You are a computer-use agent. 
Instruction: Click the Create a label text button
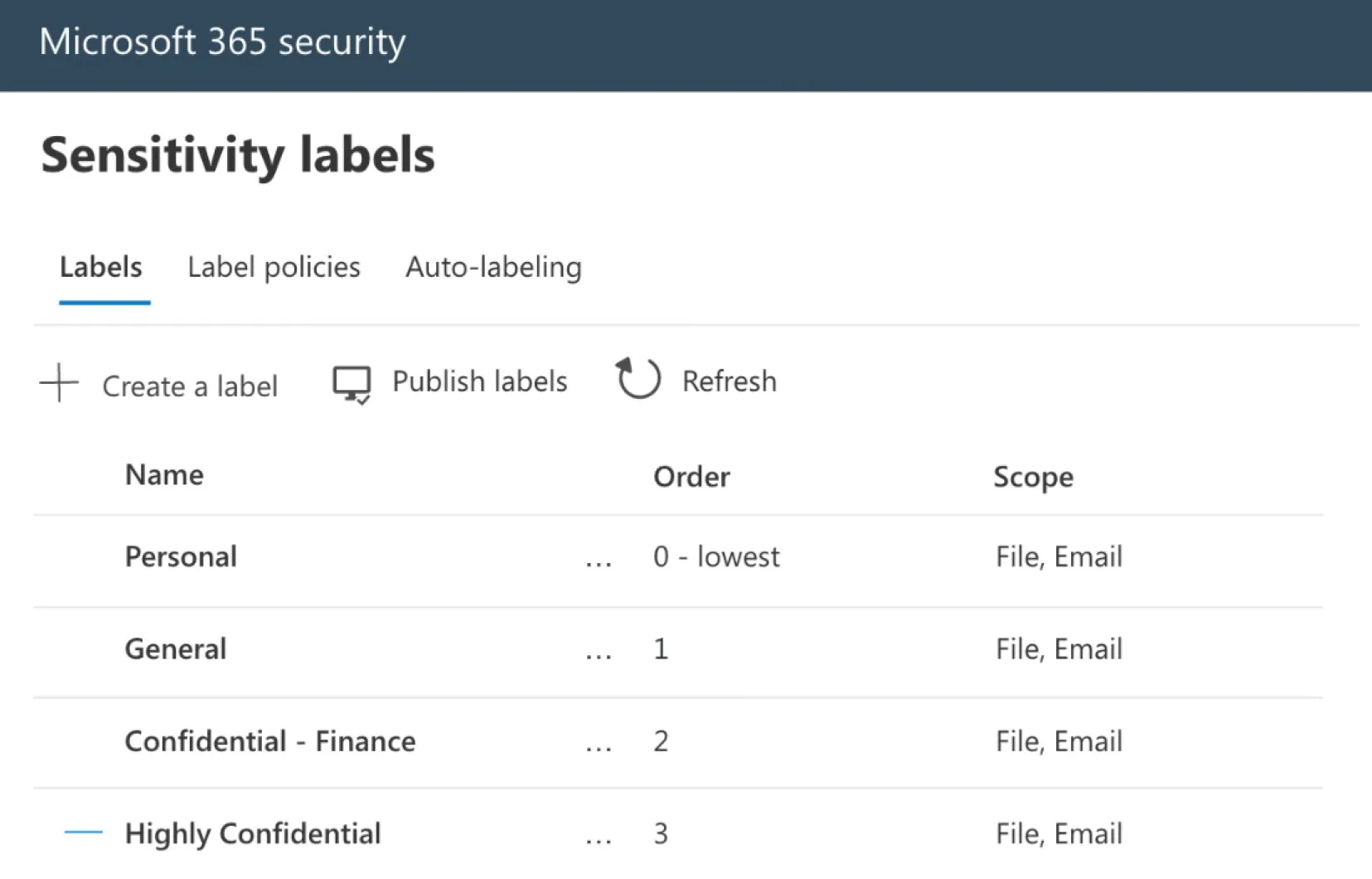(190, 386)
